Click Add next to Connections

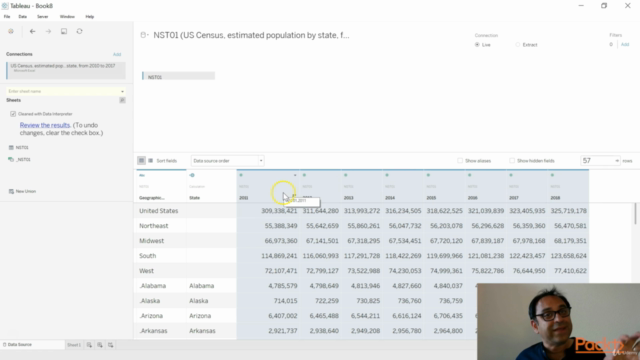tap(117, 54)
